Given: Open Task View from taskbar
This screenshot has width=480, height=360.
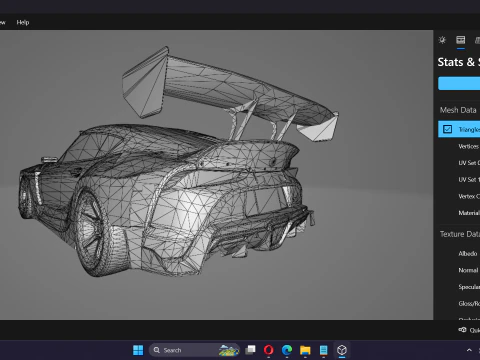Looking at the screenshot, I should [x=250, y=350].
